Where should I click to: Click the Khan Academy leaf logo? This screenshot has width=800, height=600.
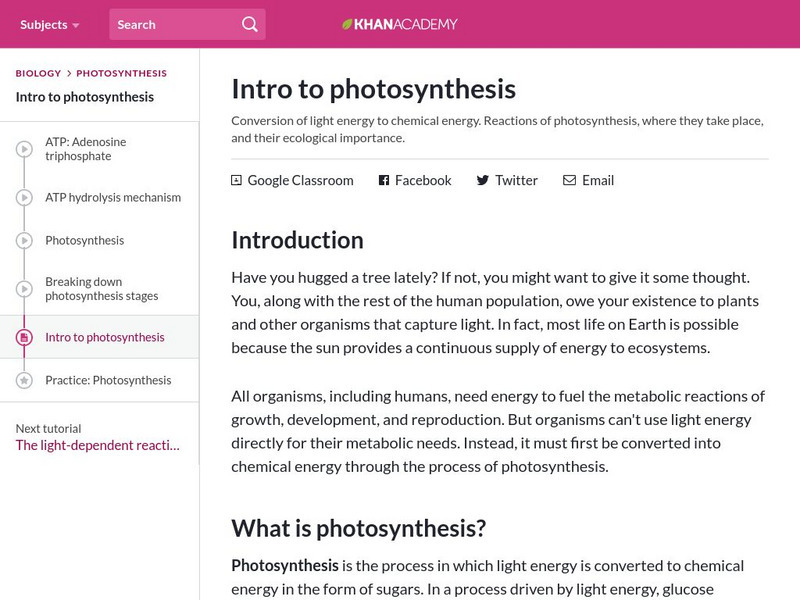tap(347, 24)
